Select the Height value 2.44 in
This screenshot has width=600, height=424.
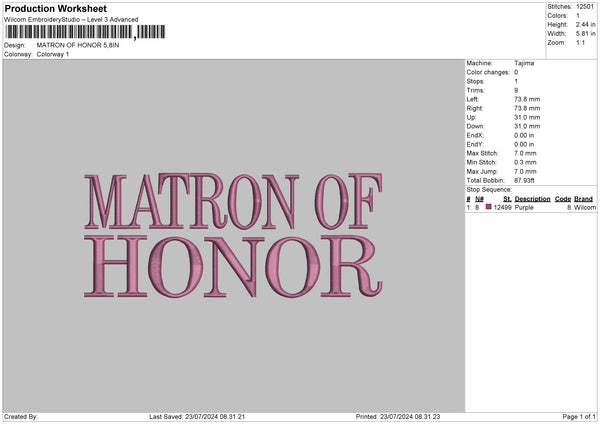coord(585,24)
